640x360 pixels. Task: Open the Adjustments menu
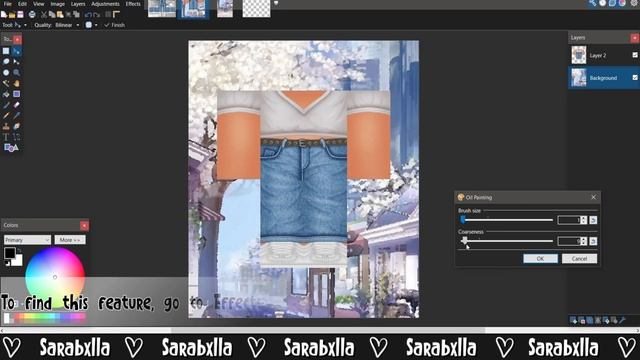tap(105, 4)
